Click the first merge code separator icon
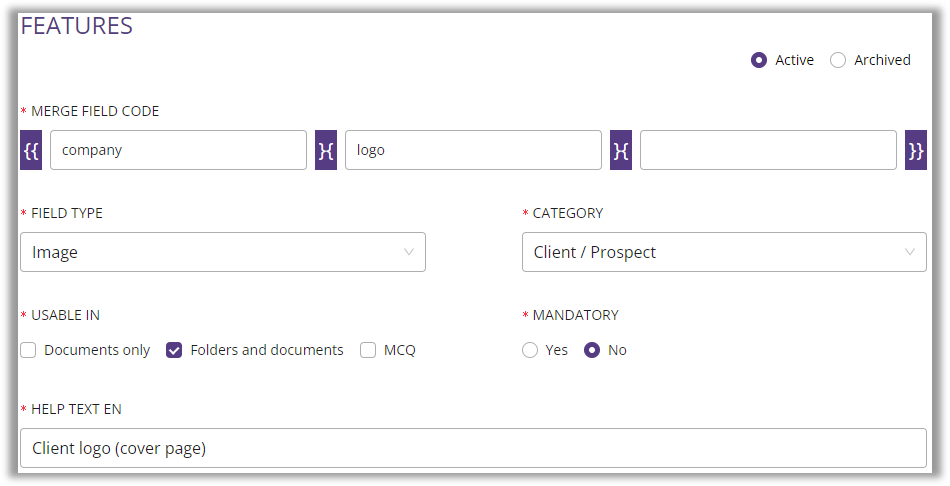 326,150
